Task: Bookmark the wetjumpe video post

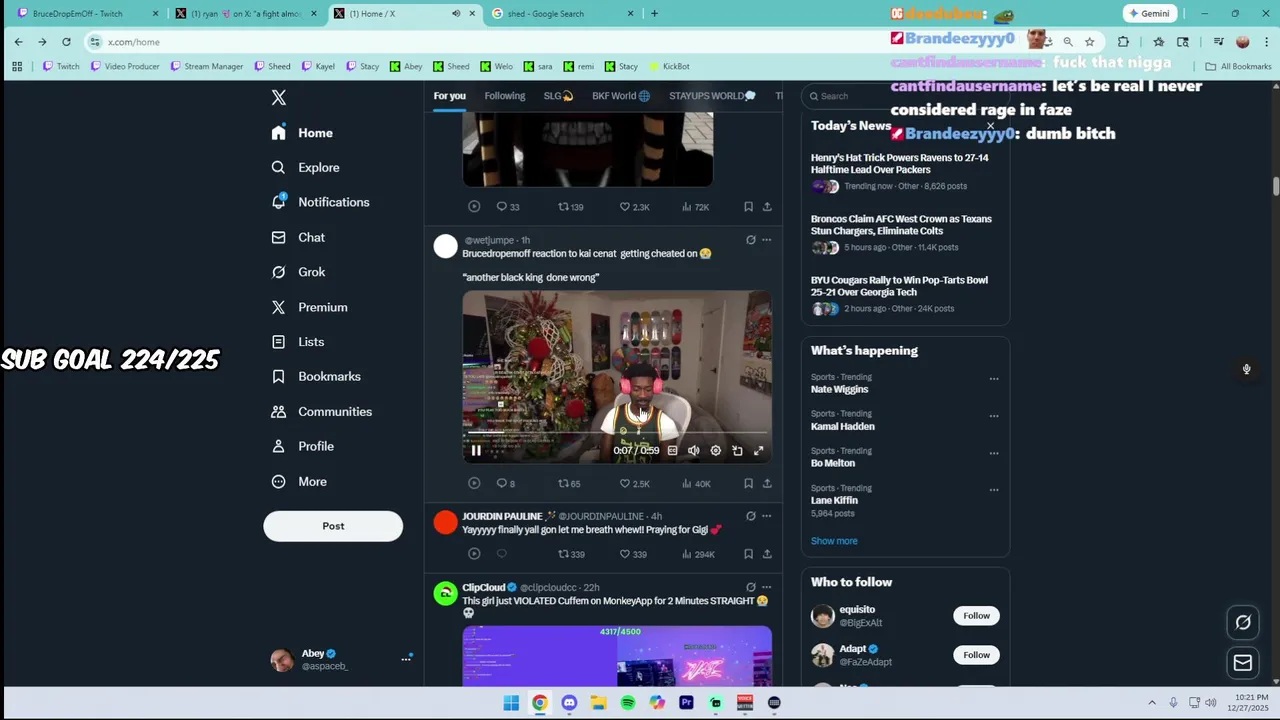Action: [748, 483]
